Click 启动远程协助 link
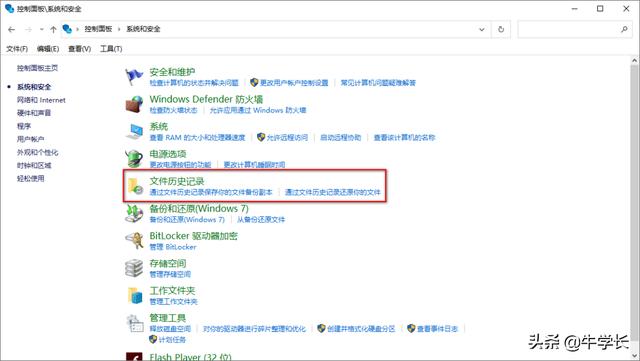Image resolution: width=640 pixels, height=361 pixels. 340,138
